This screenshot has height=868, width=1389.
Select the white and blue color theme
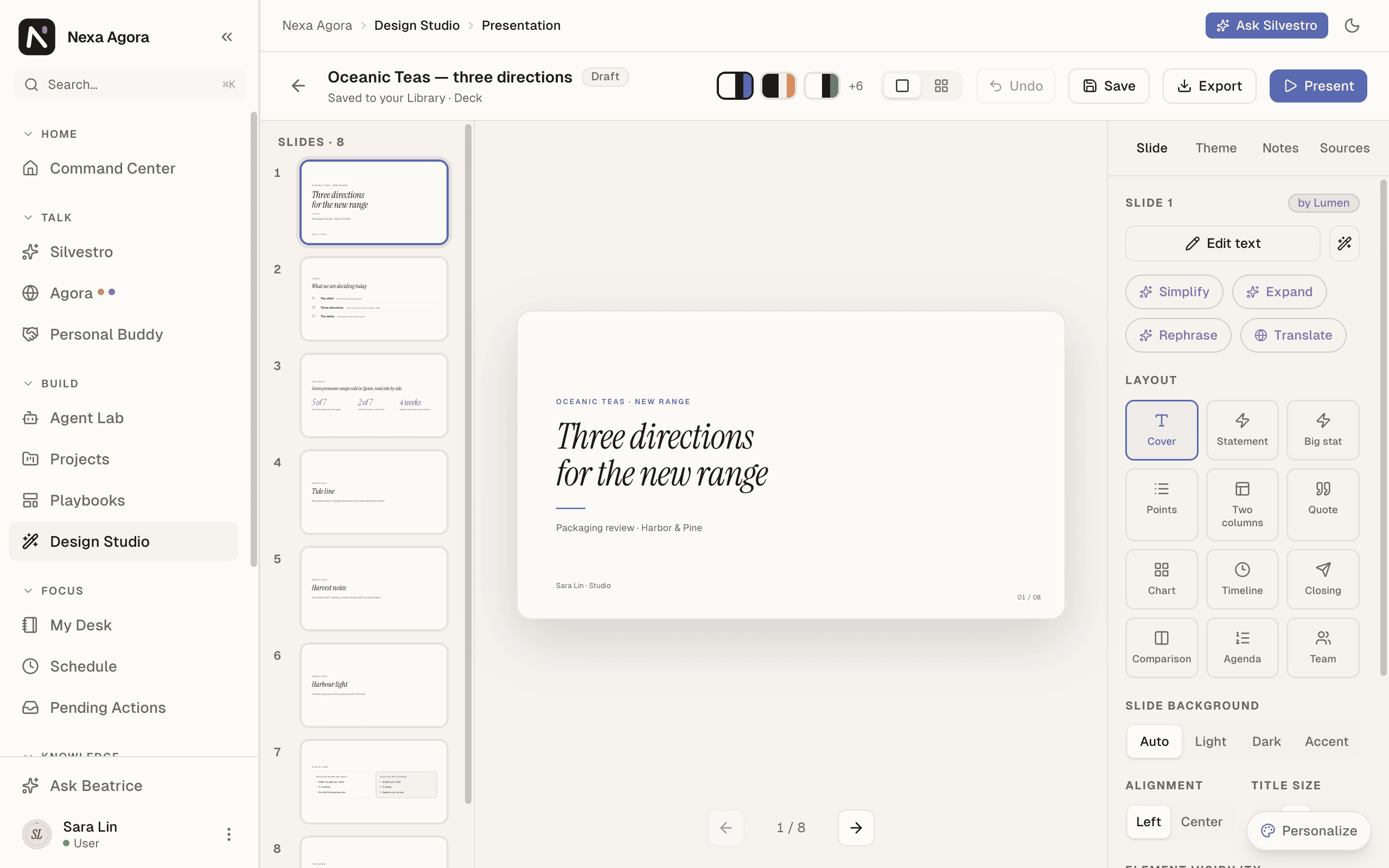click(735, 86)
